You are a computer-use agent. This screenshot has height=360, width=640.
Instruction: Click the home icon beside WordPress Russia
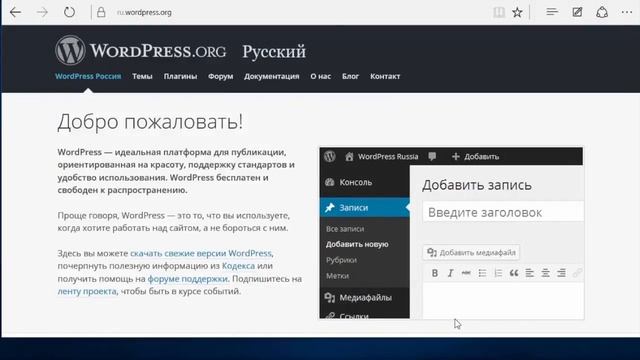[x=349, y=156]
